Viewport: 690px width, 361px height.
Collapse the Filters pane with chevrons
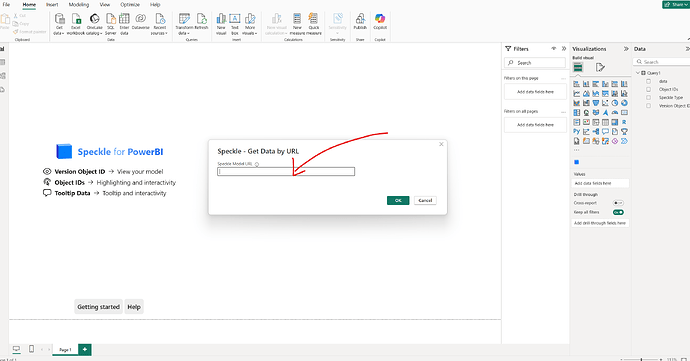click(x=564, y=48)
